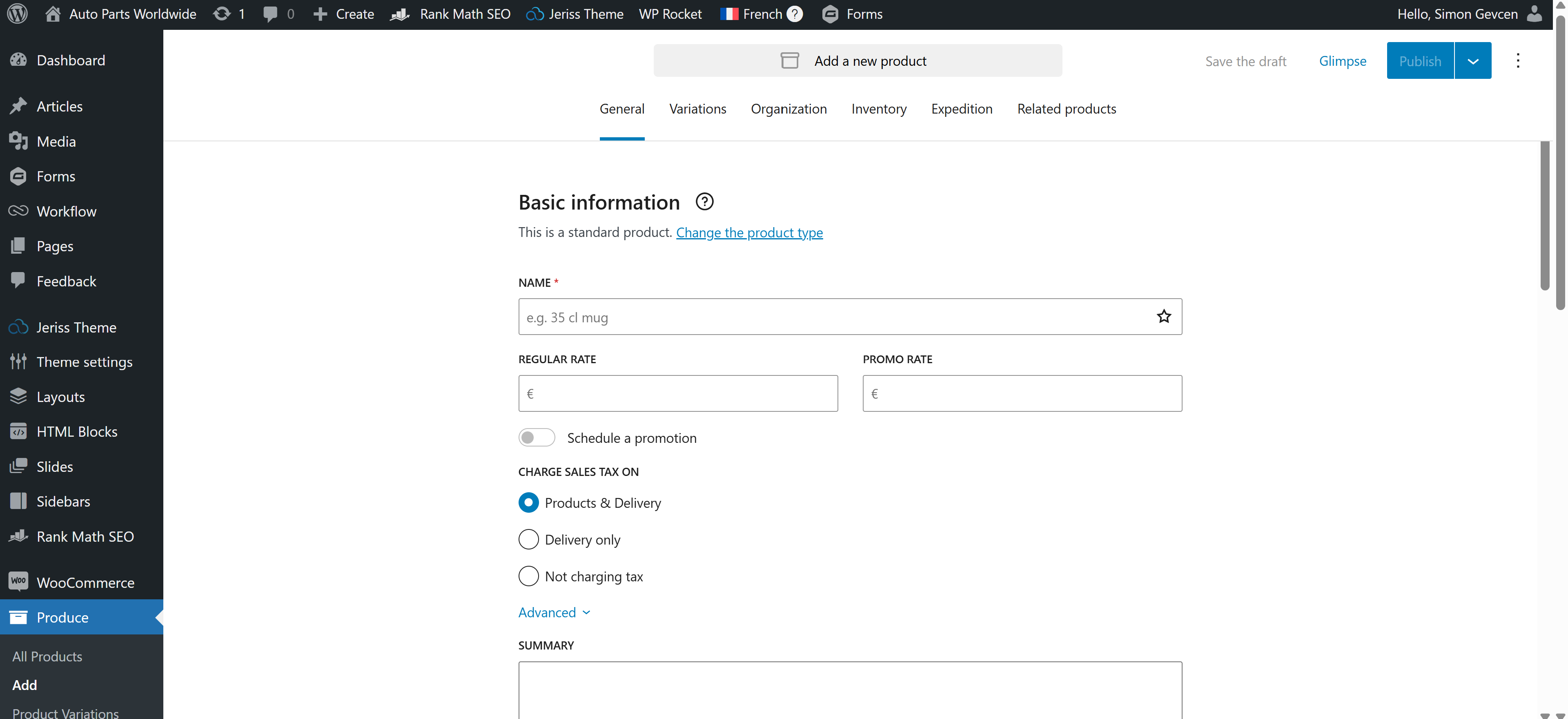1568x719 pixels.
Task: Expand the Advanced section
Action: coord(554,612)
